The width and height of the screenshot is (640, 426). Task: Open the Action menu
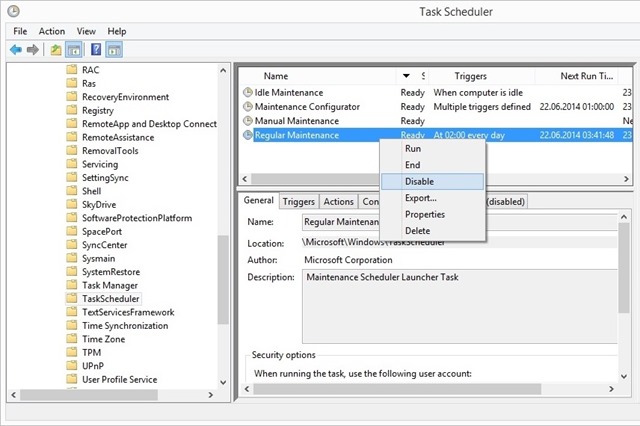point(52,31)
